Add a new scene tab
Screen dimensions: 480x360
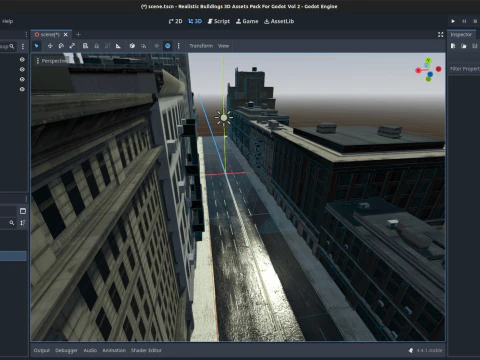point(78,34)
